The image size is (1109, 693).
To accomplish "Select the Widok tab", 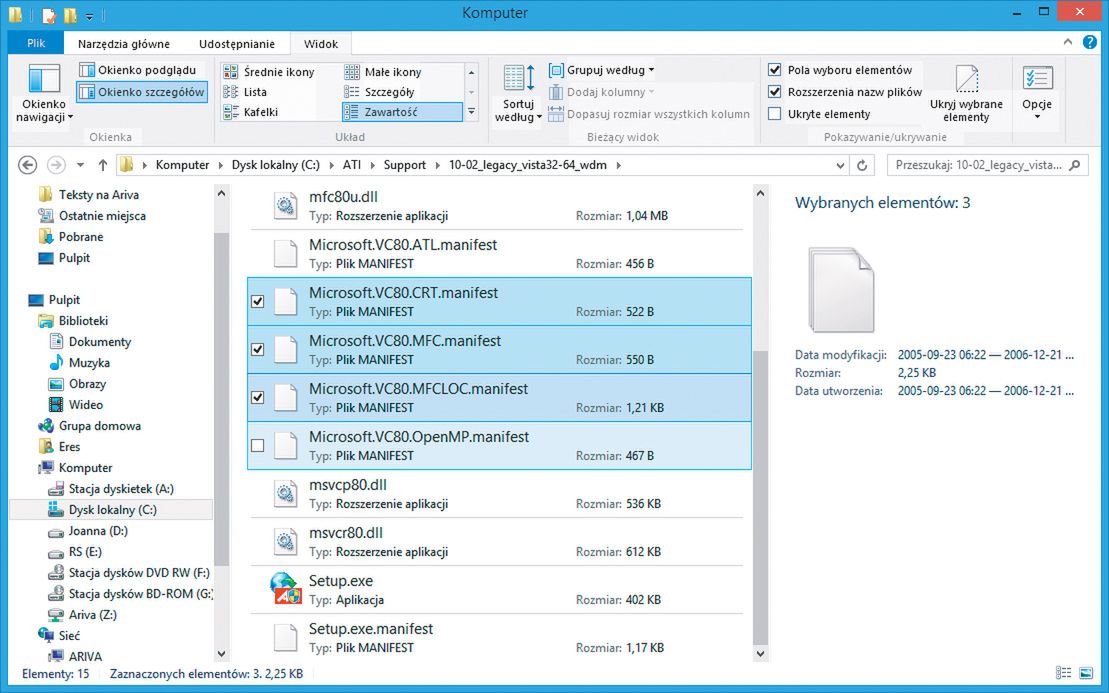I will pyautogui.click(x=321, y=44).
